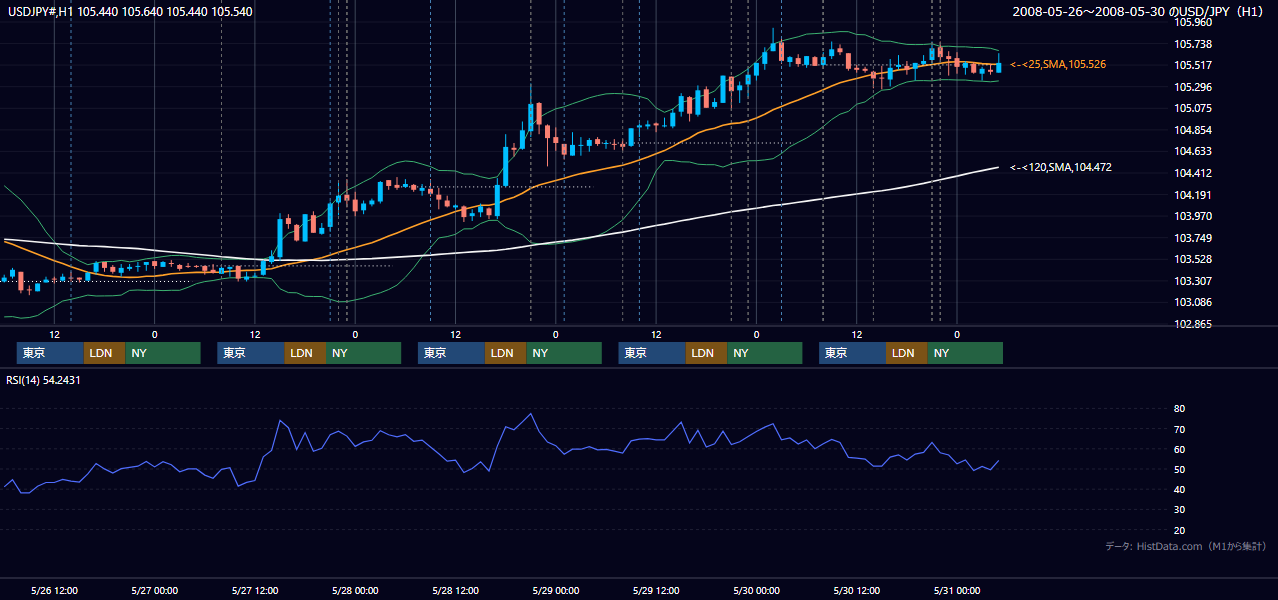1278x600 pixels.
Task: Select the orange 25 SMA label 105.526
Action: (x=1058, y=64)
